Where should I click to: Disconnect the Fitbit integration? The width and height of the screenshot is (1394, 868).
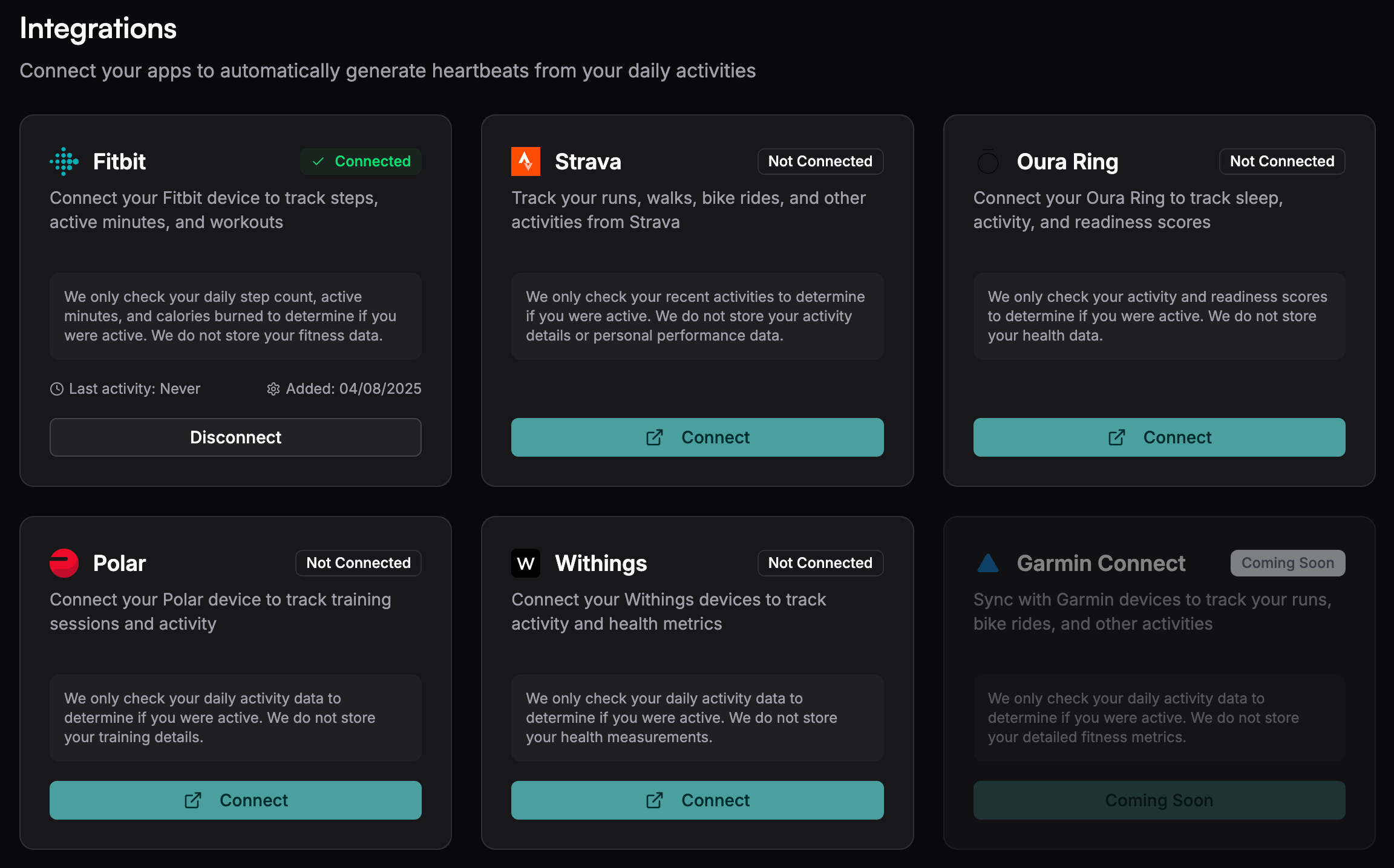[235, 437]
